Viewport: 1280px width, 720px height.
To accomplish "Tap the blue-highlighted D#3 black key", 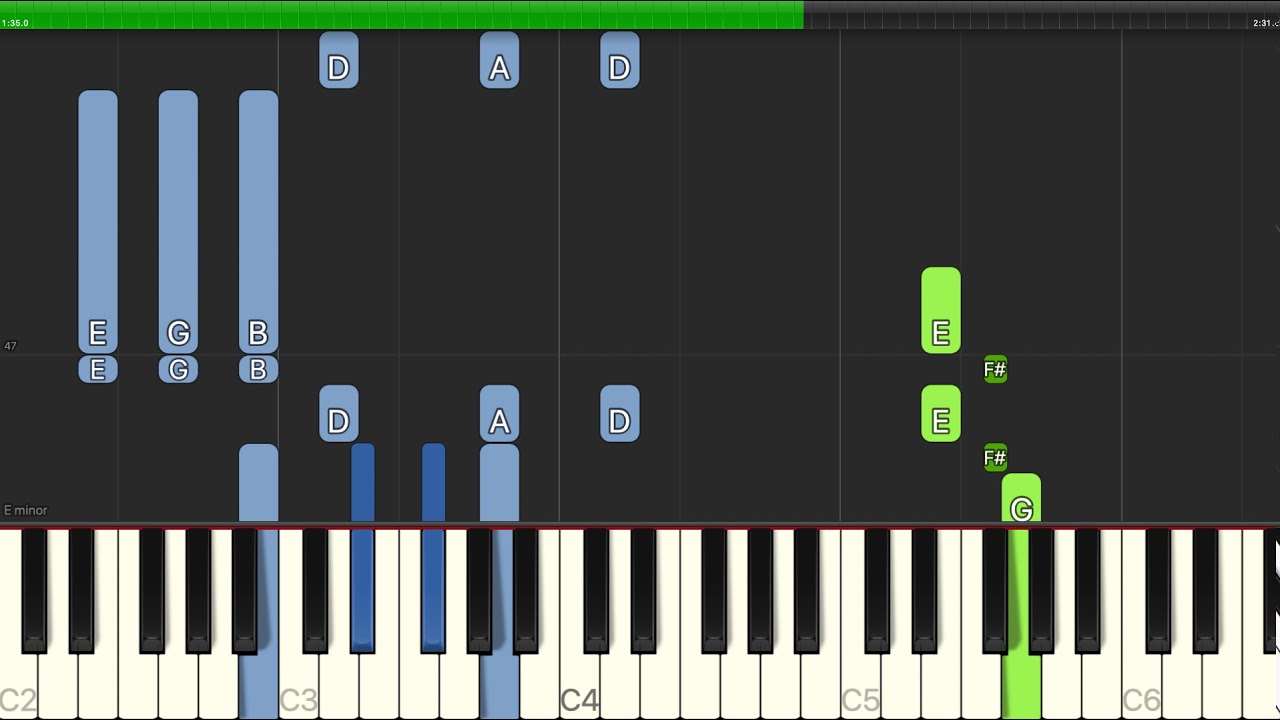I will pos(363,590).
